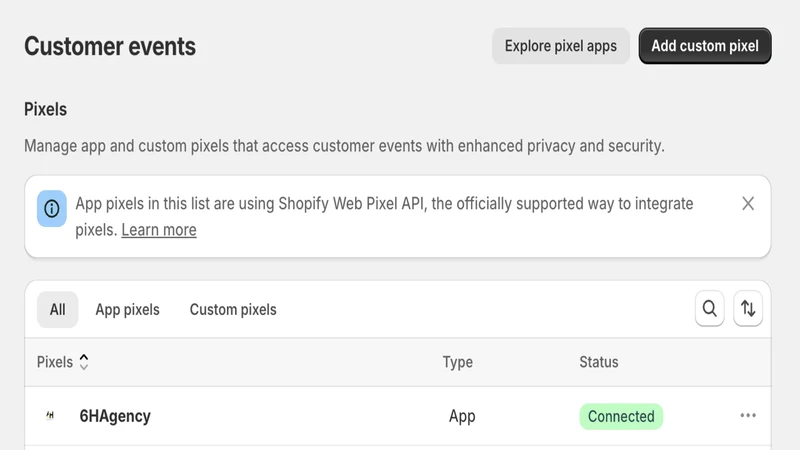The width and height of the screenshot is (800, 450).
Task: Click the Pixels section heading
Action: click(45, 109)
